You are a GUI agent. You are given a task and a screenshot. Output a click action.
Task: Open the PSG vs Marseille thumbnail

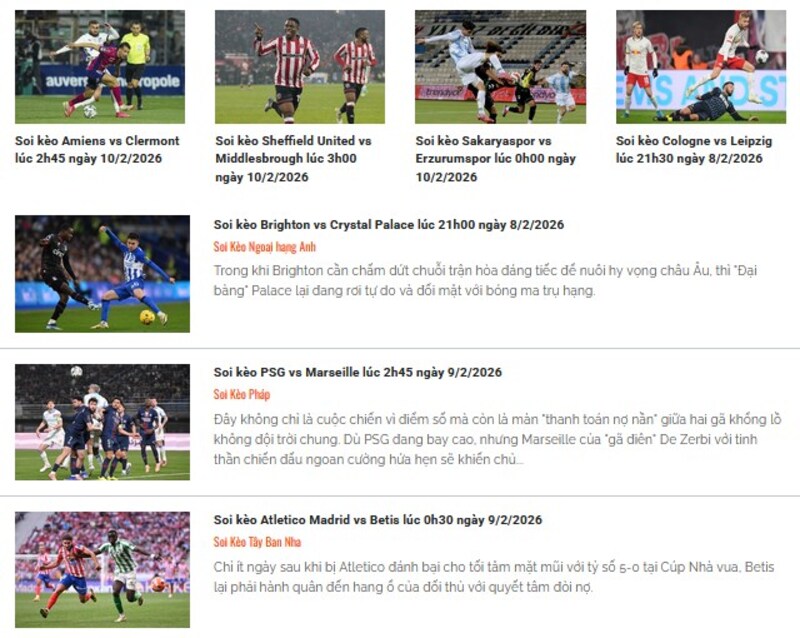tap(103, 422)
